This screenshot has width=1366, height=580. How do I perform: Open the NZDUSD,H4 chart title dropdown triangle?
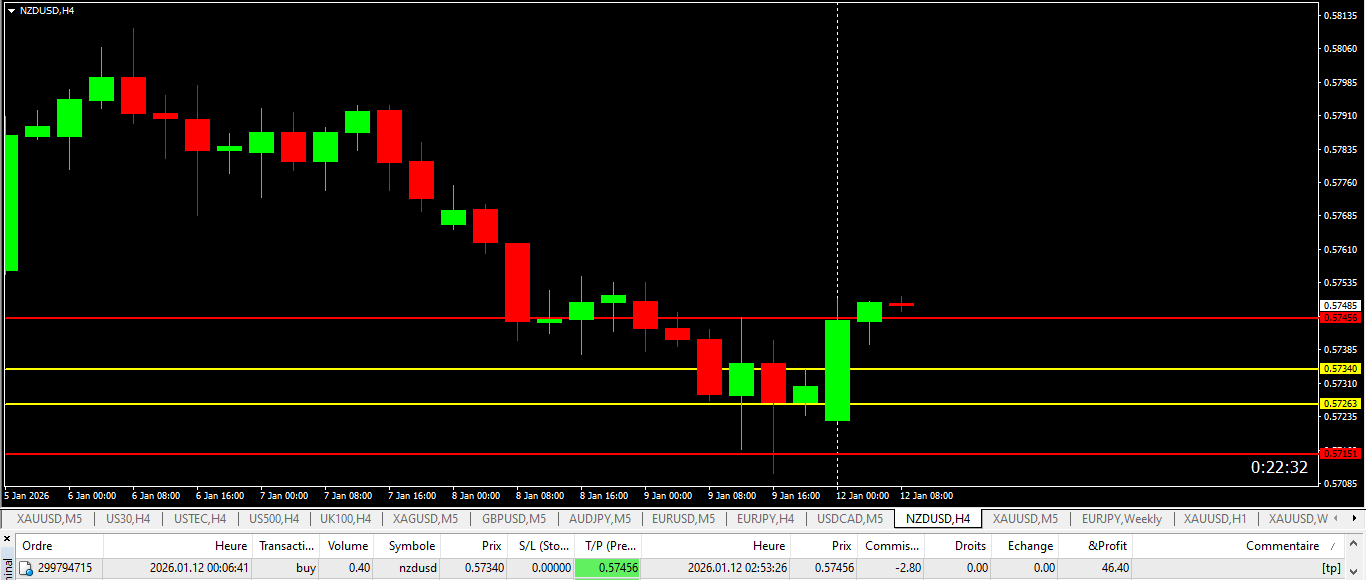coord(11,10)
